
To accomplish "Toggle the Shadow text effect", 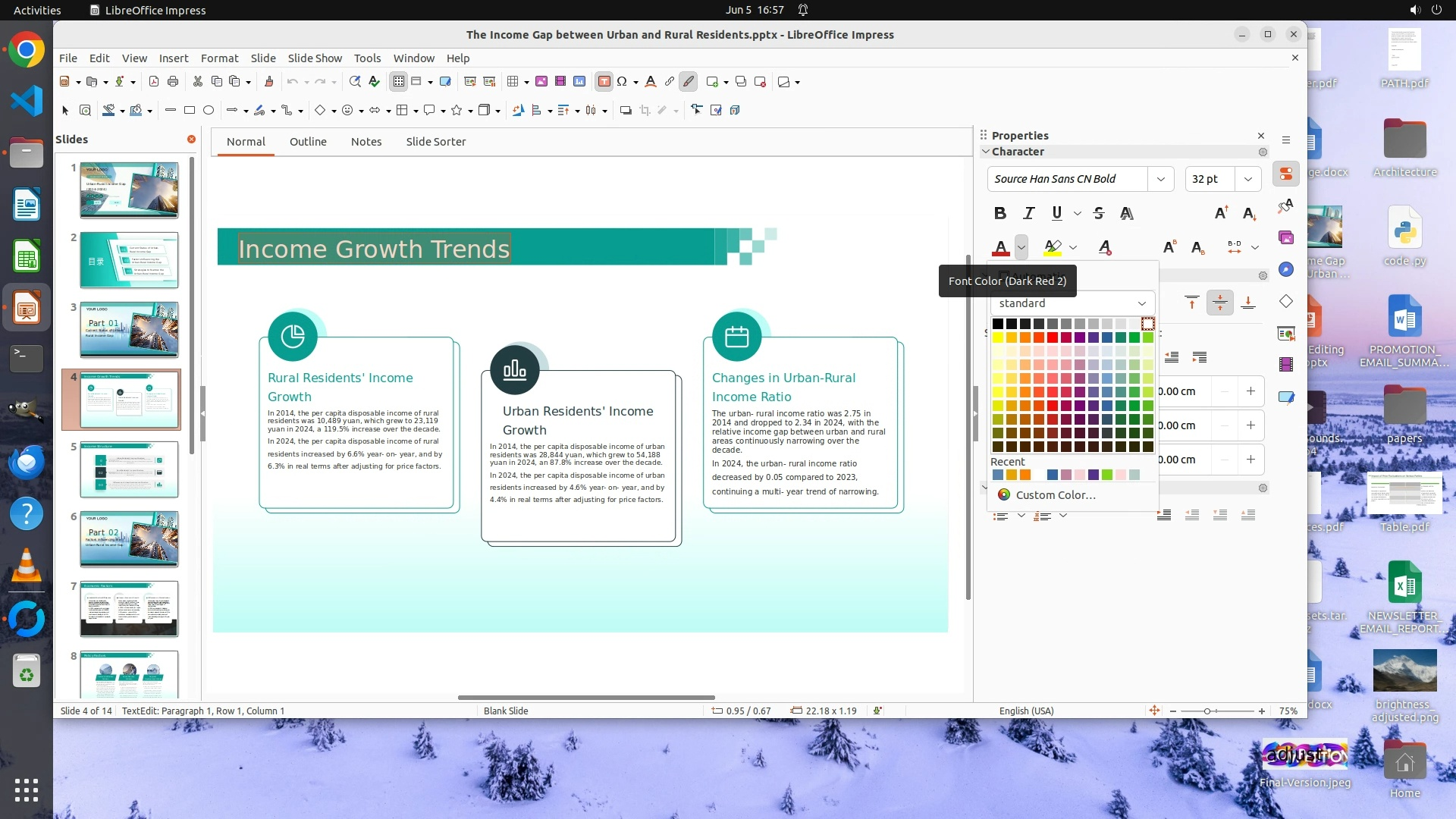I will tap(1127, 213).
